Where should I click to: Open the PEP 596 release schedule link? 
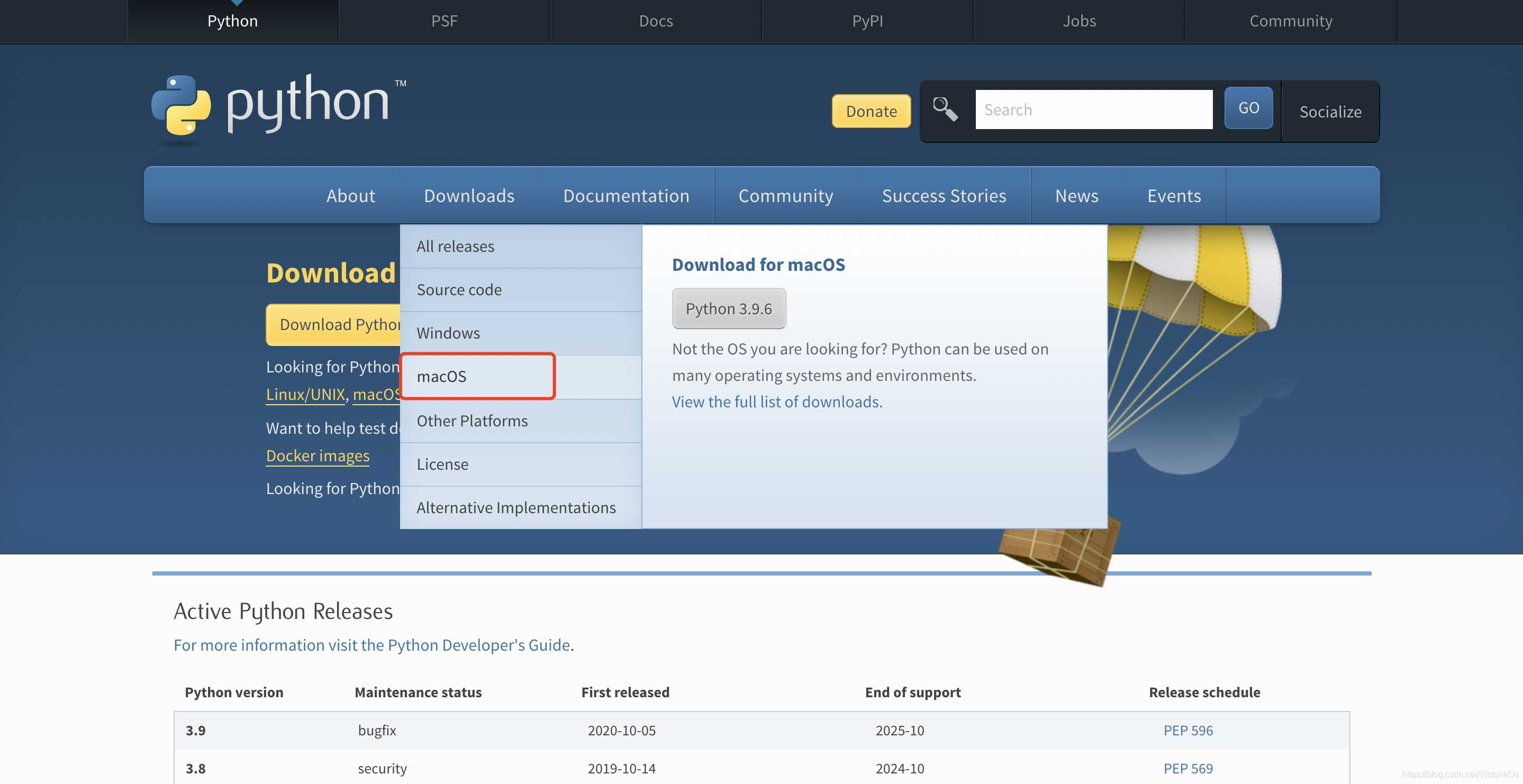click(x=1188, y=731)
